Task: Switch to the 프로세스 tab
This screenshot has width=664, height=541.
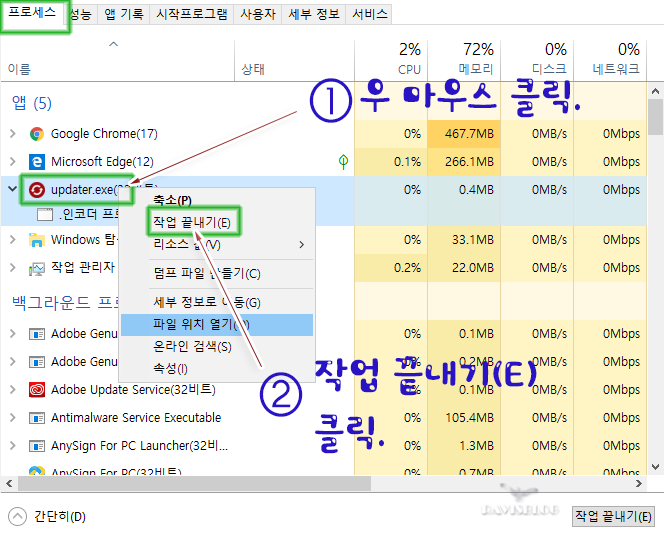Action: point(33,13)
